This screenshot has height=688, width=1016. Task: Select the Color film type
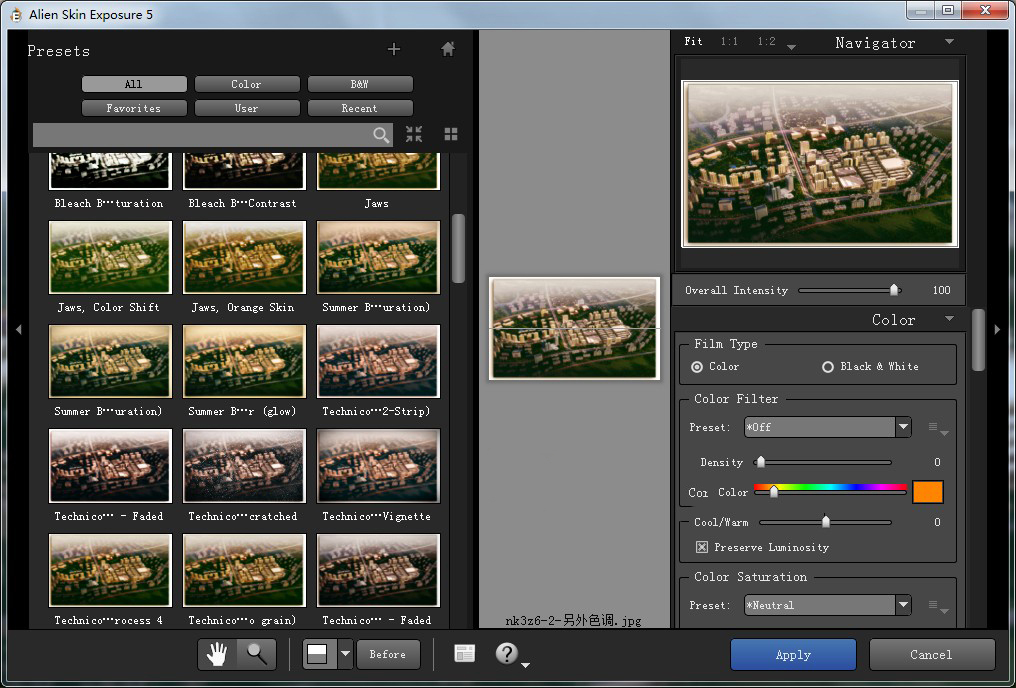pos(697,367)
